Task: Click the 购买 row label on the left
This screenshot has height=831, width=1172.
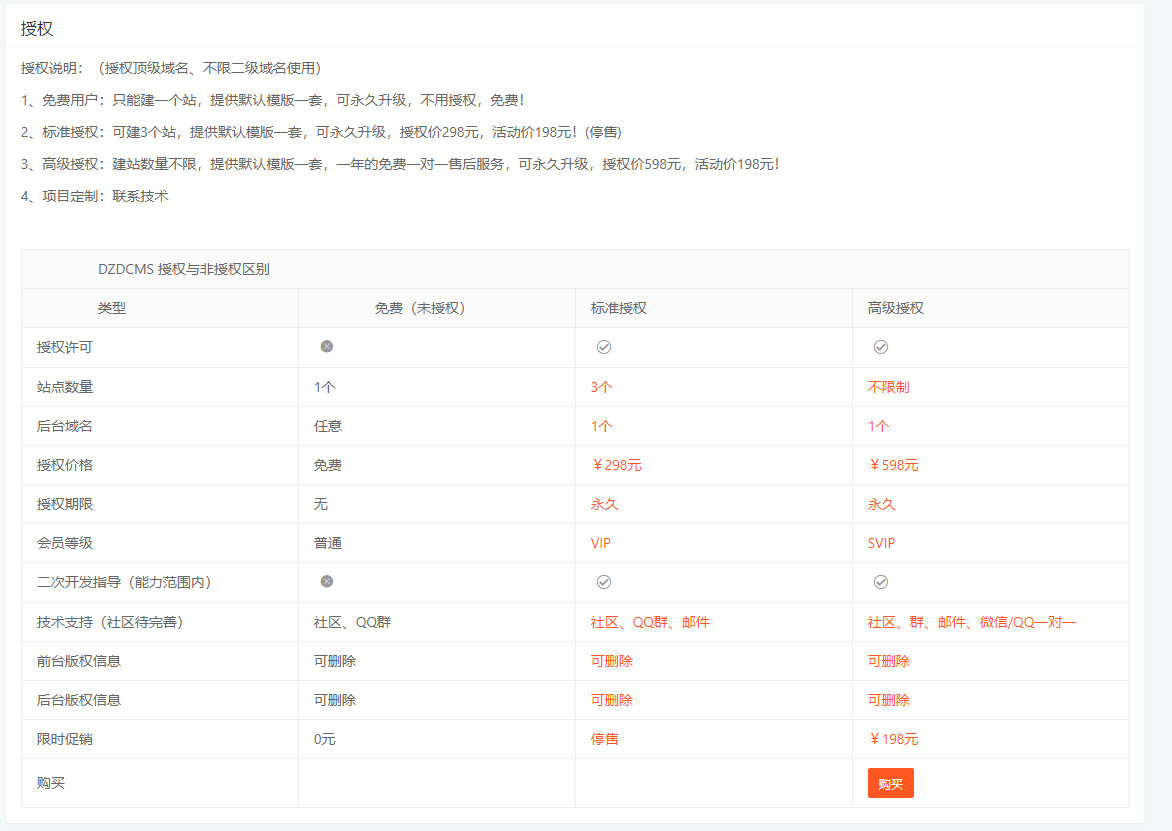Action: 51,782
